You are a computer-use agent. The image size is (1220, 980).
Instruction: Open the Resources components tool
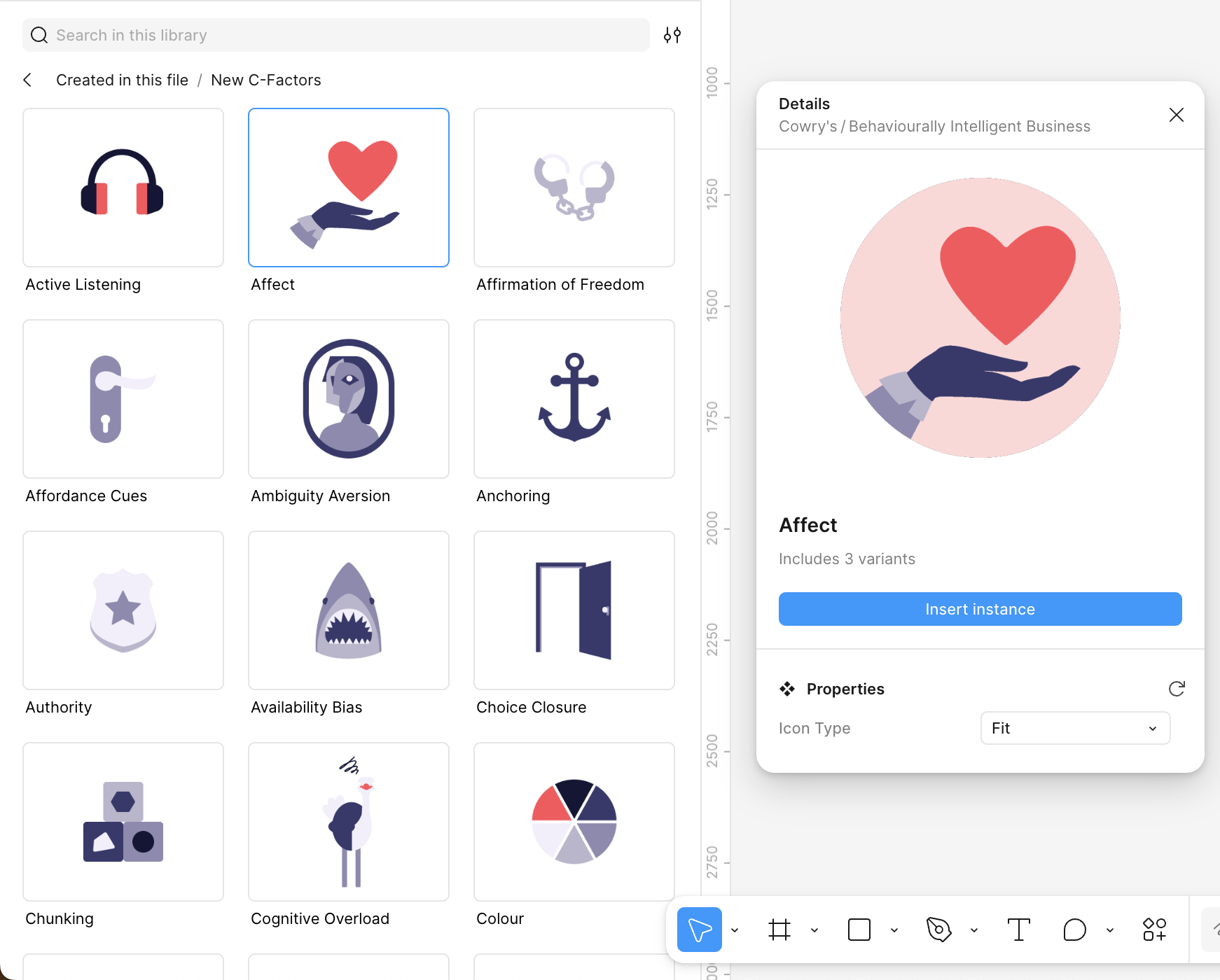[x=1154, y=930]
